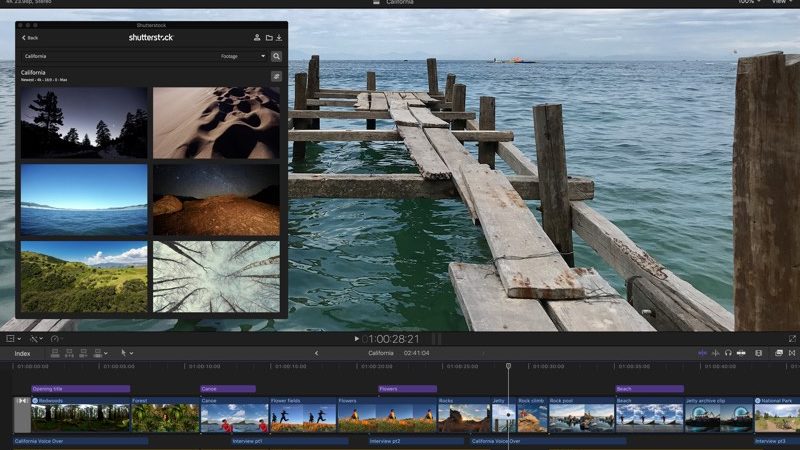Open the search filter settings icon
Viewport: 800px width, 450px height.
click(277, 76)
